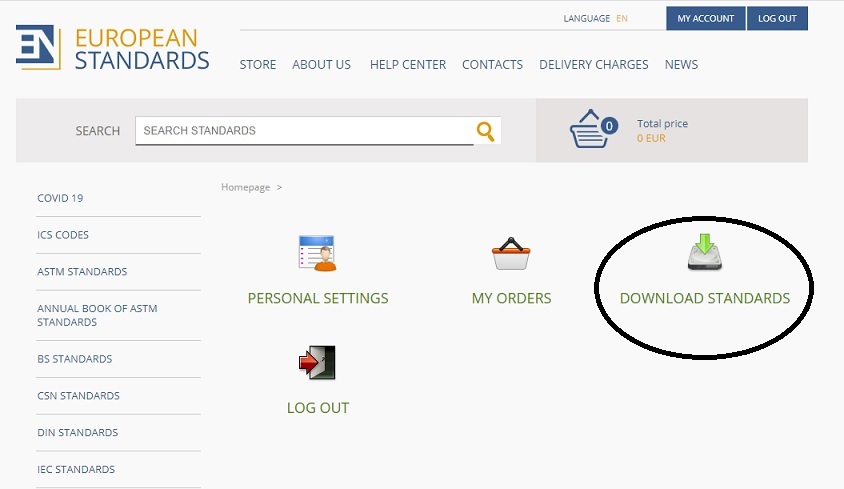Image resolution: width=844 pixels, height=489 pixels.
Task: Open PERSONAL SETTINGS text link
Action: pos(318,298)
